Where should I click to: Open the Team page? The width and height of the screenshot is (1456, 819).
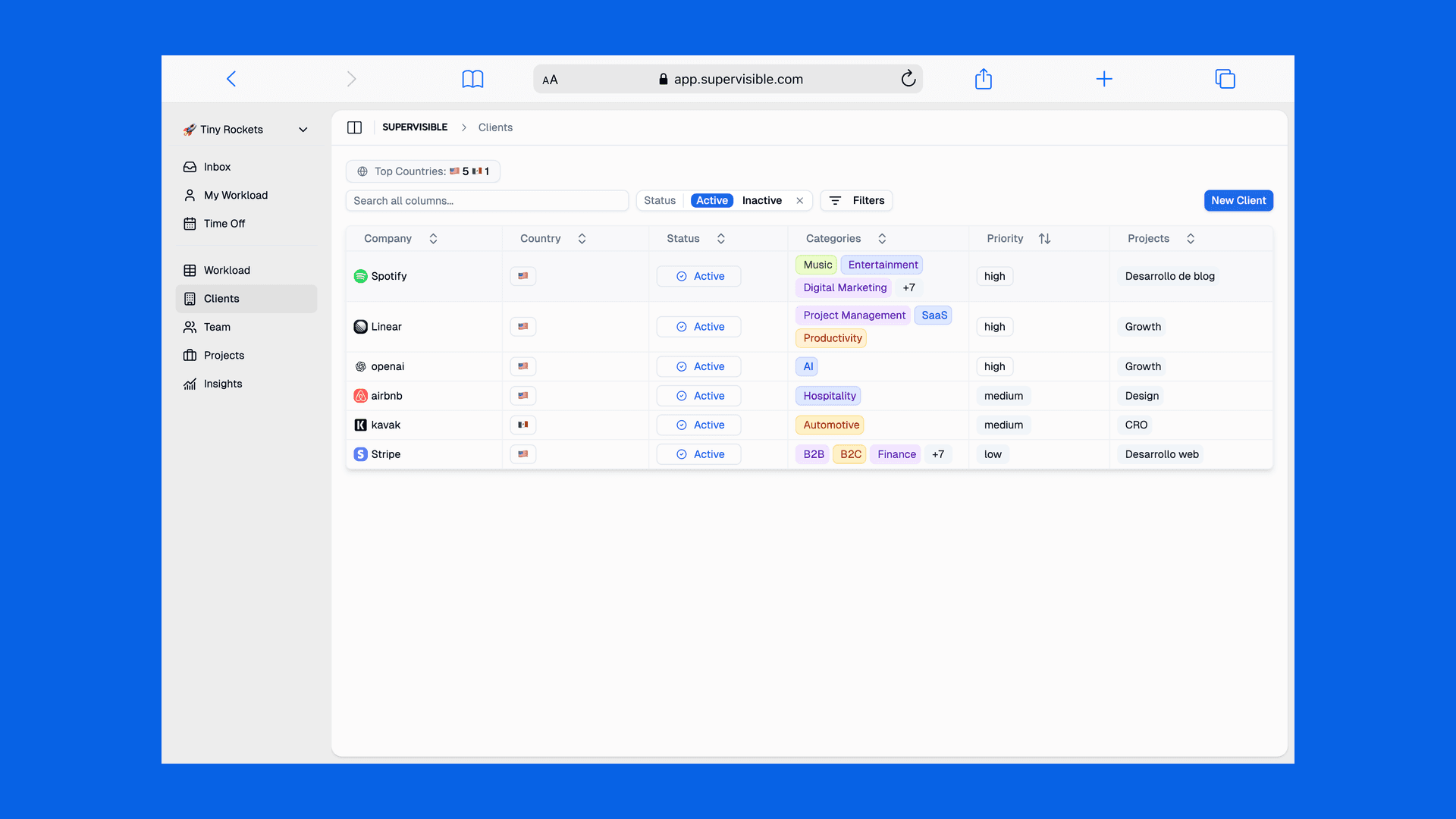point(246,328)
